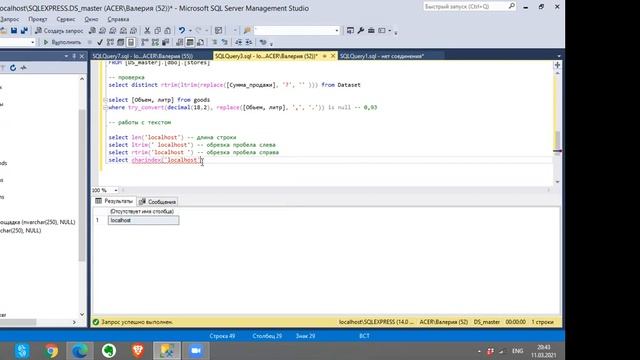Click Object Explorer scroll right arrow
Image resolution: width=640 pixels, height=360 pixels.
tap(74, 322)
